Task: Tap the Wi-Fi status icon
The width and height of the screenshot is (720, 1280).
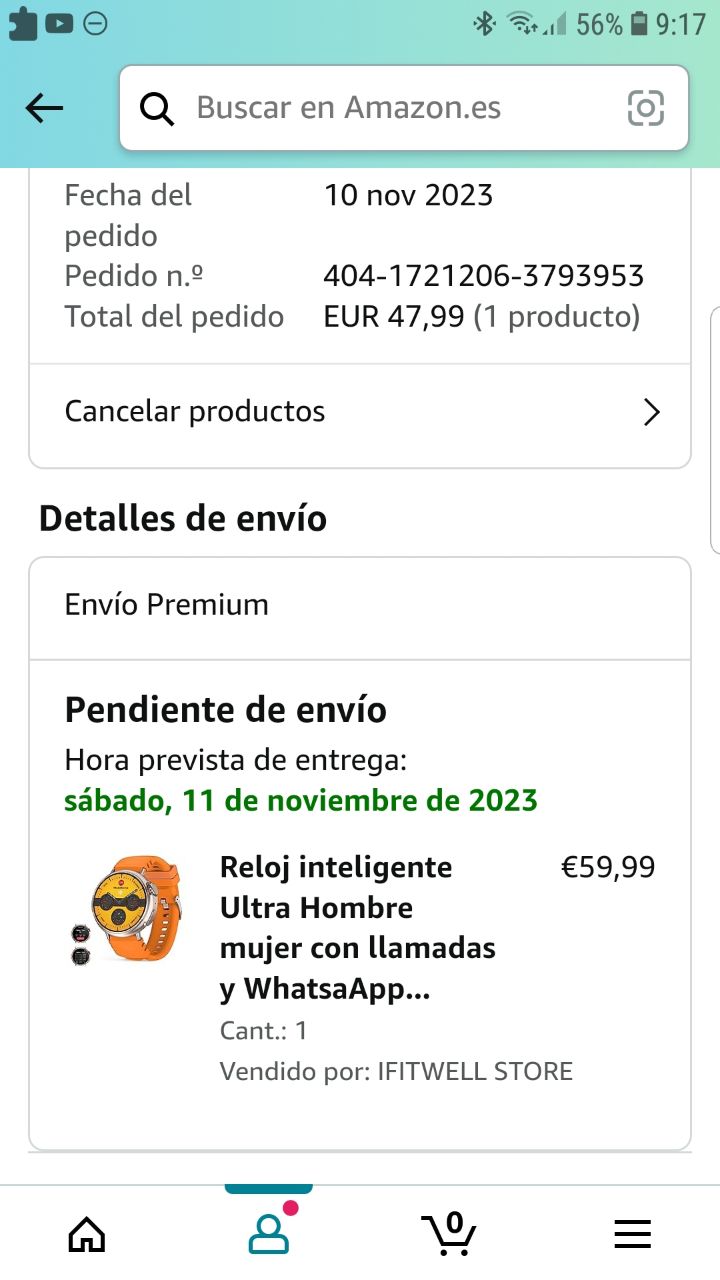Action: click(521, 24)
